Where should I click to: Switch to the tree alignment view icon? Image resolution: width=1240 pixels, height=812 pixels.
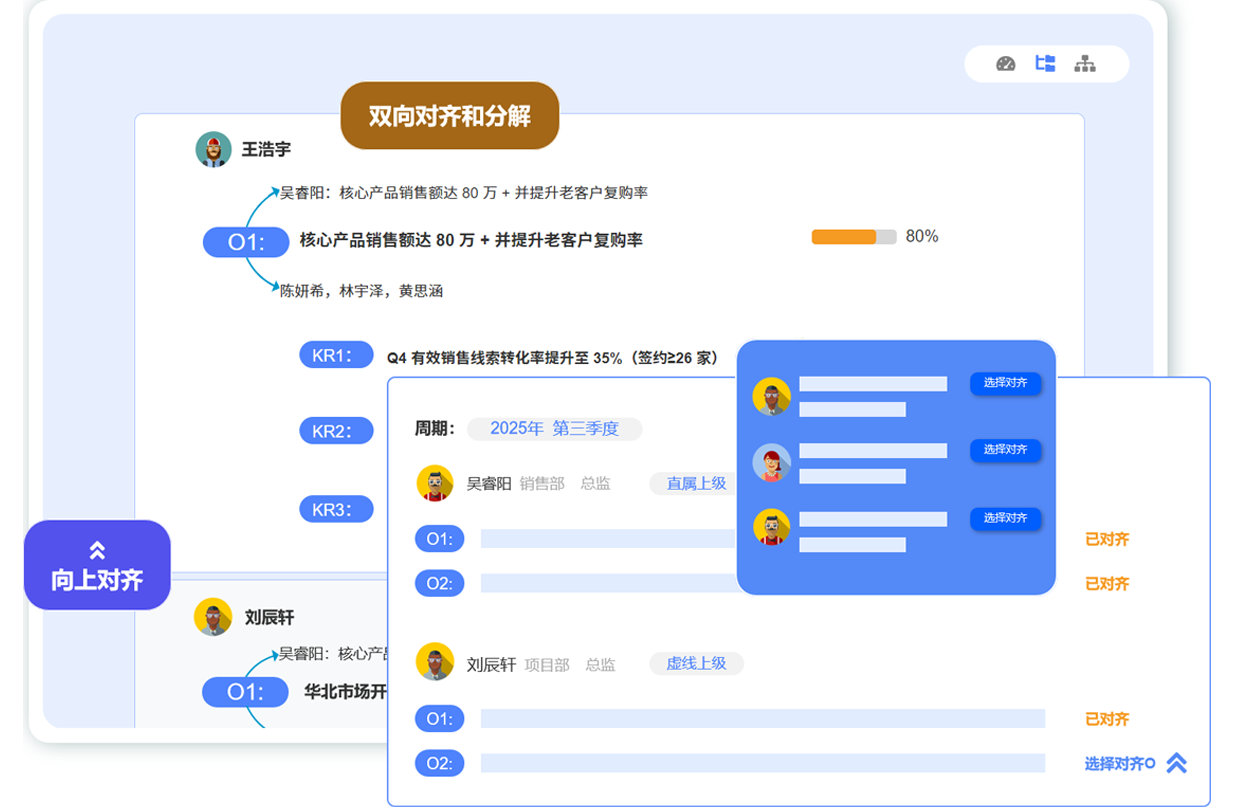click(1045, 63)
